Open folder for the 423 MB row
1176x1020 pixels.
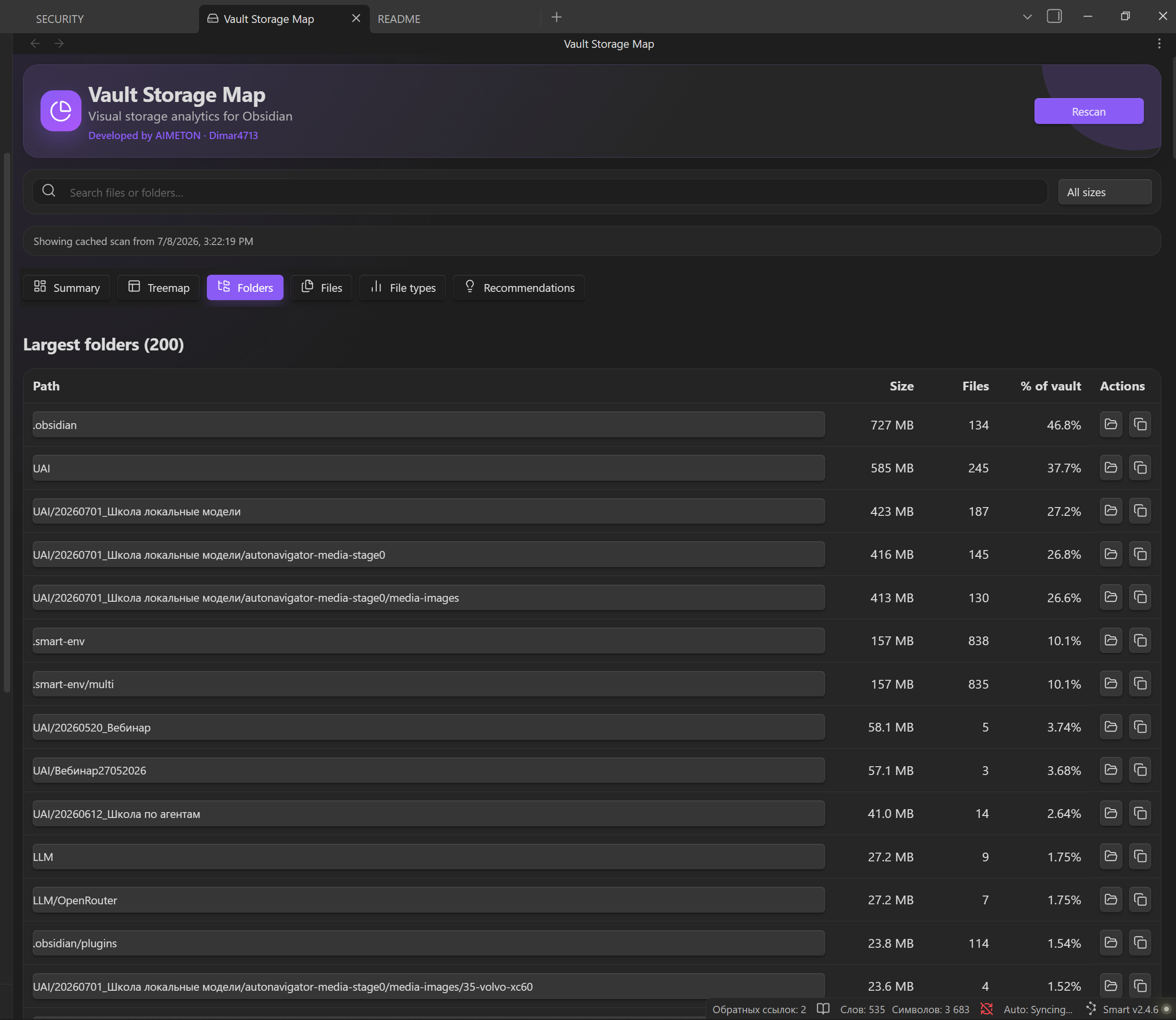(1111, 511)
